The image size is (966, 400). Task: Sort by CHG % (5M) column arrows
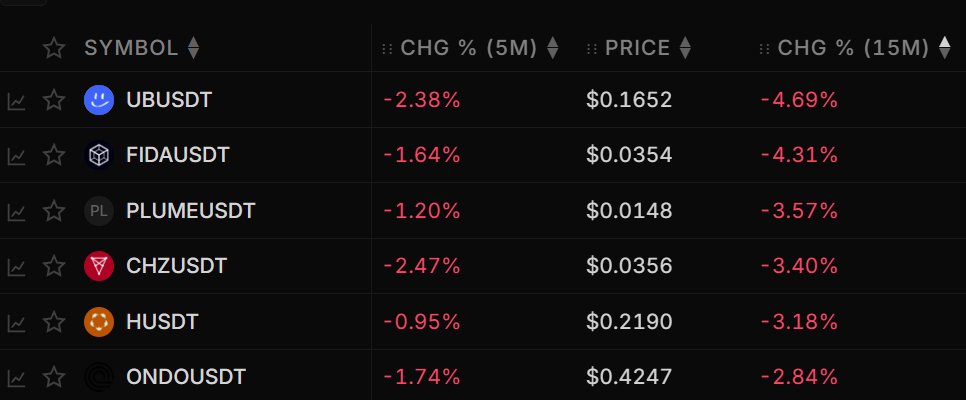coord(553,47)
